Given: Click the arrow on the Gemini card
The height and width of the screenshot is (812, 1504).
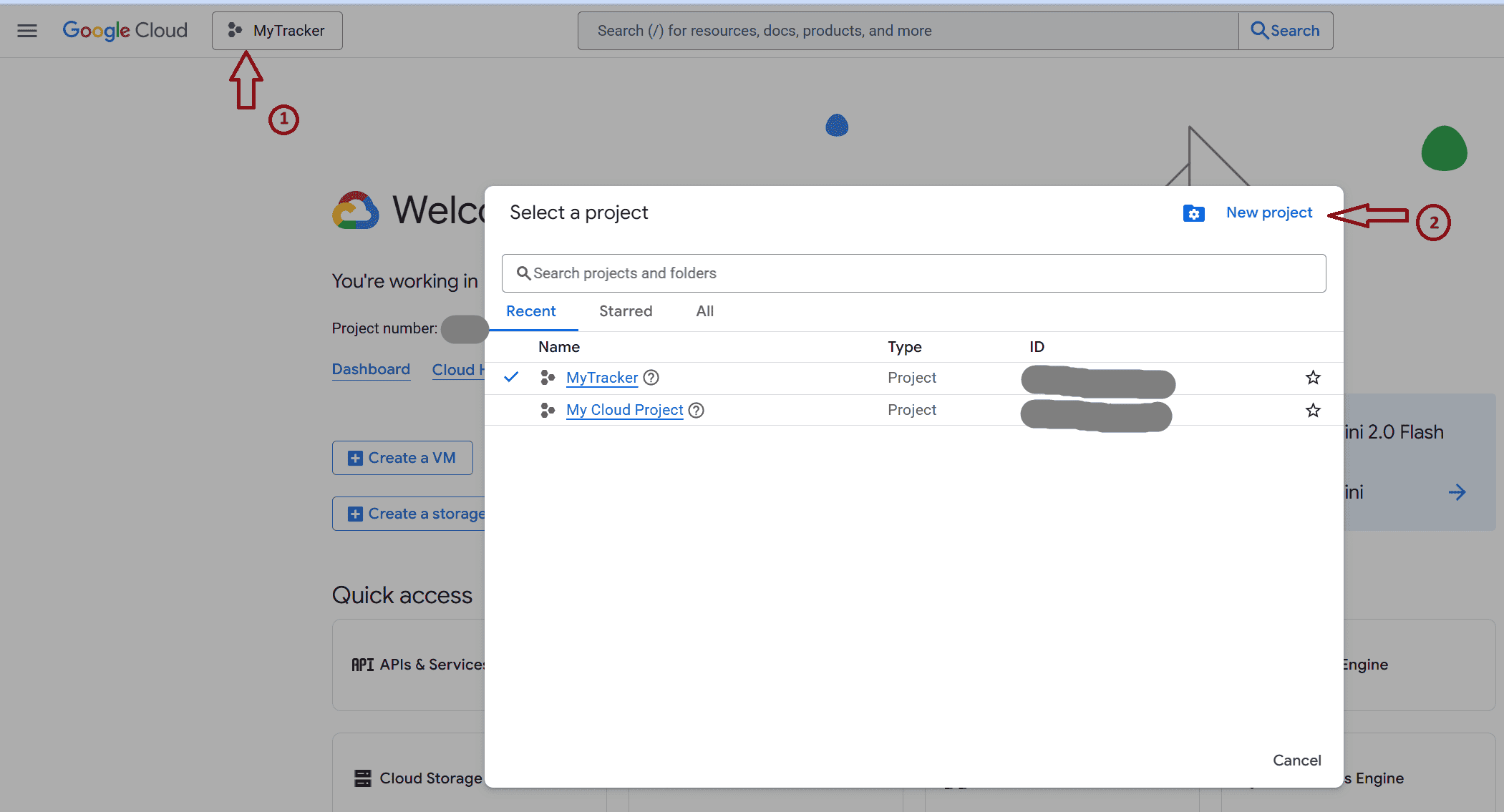Looking at the screenshot, I should click(x=1457, y=492).
